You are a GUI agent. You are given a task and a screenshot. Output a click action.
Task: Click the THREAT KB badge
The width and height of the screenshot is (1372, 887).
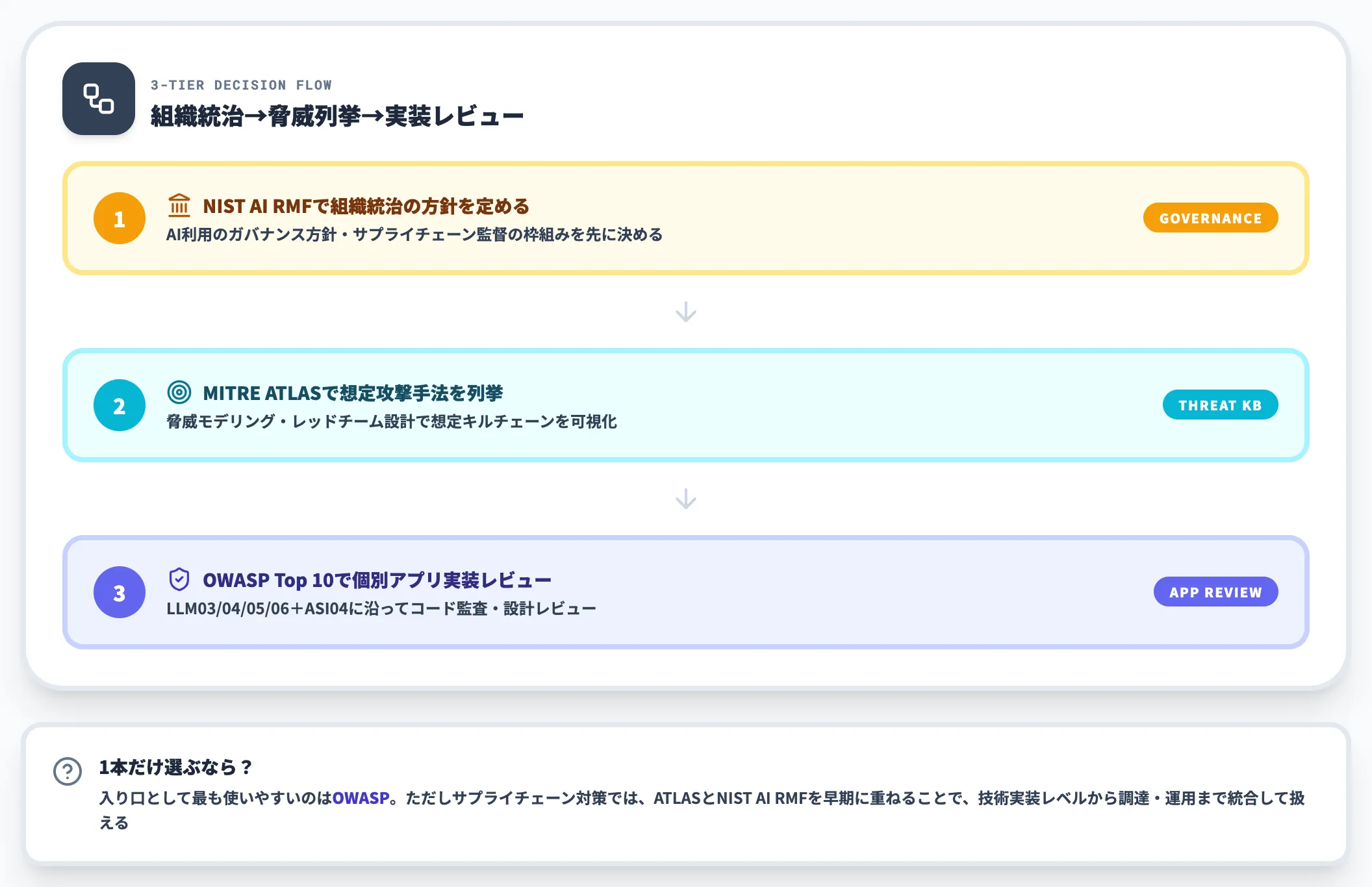[x=1221, y=405]
